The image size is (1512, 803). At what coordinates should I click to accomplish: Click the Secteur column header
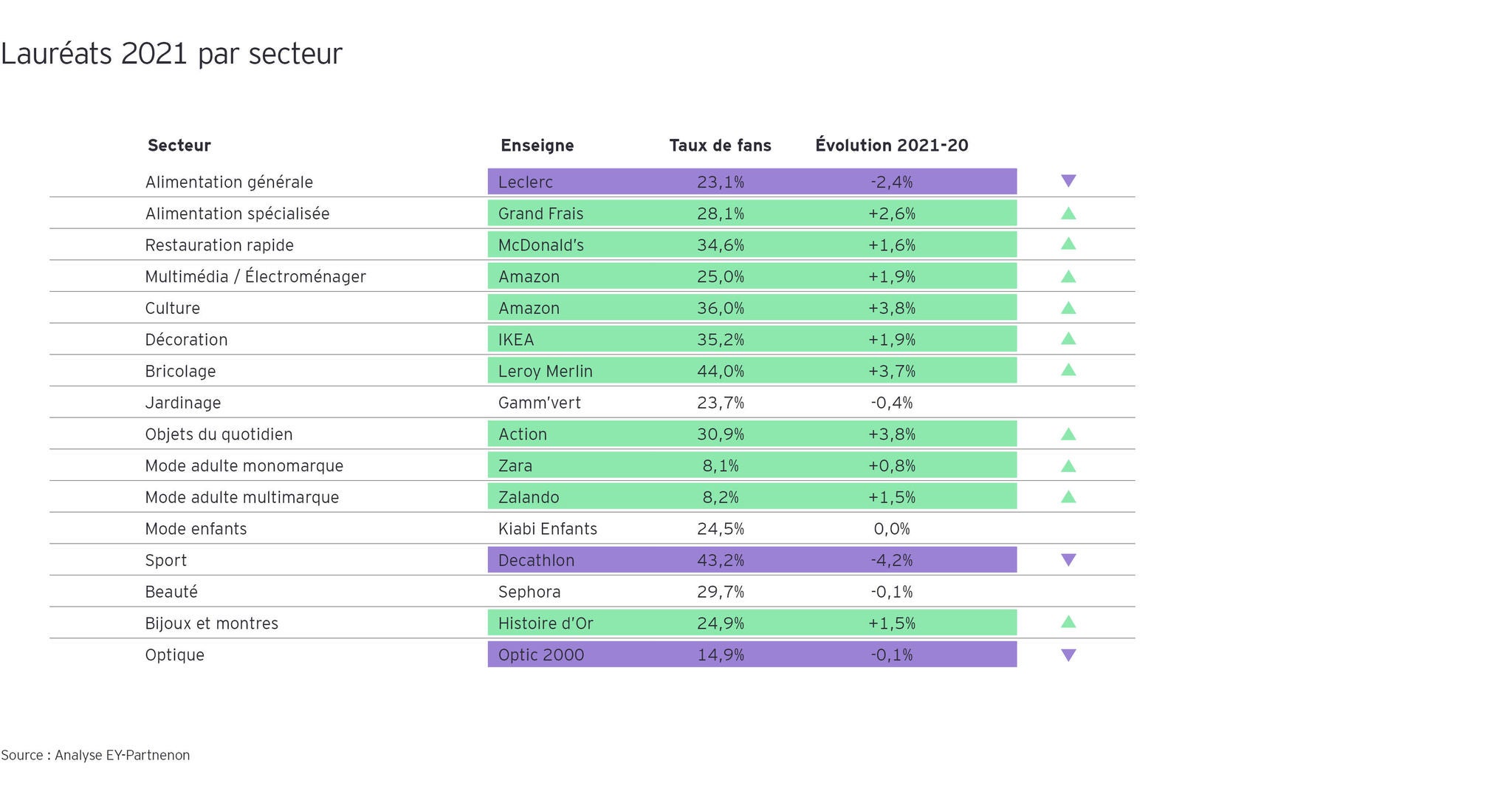pos(179,146)
